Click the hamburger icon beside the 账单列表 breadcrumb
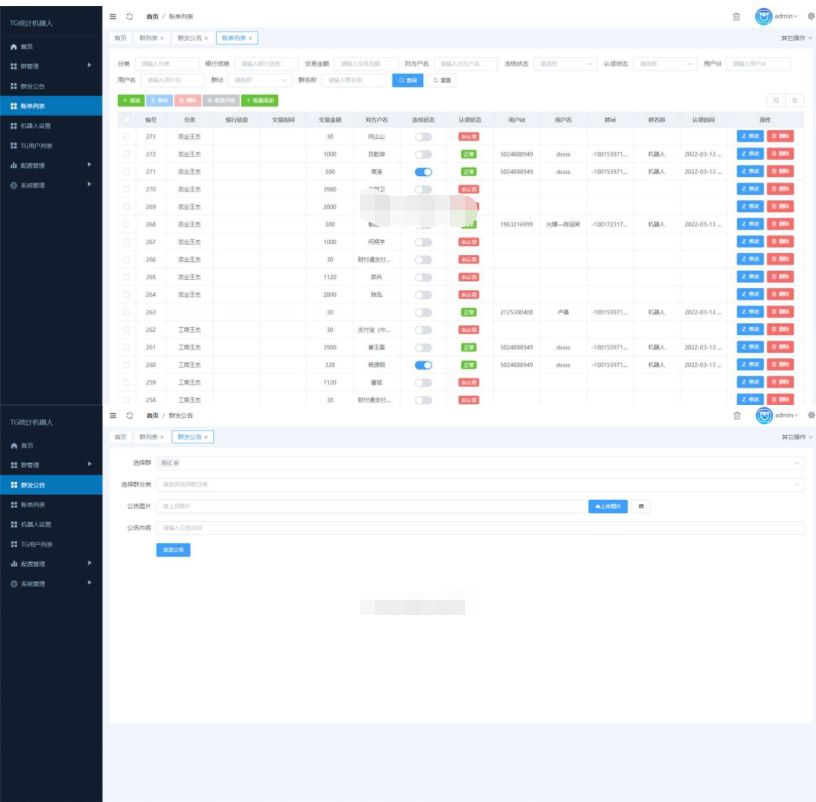Screen dimensions: 816x802 pos(114,16)
